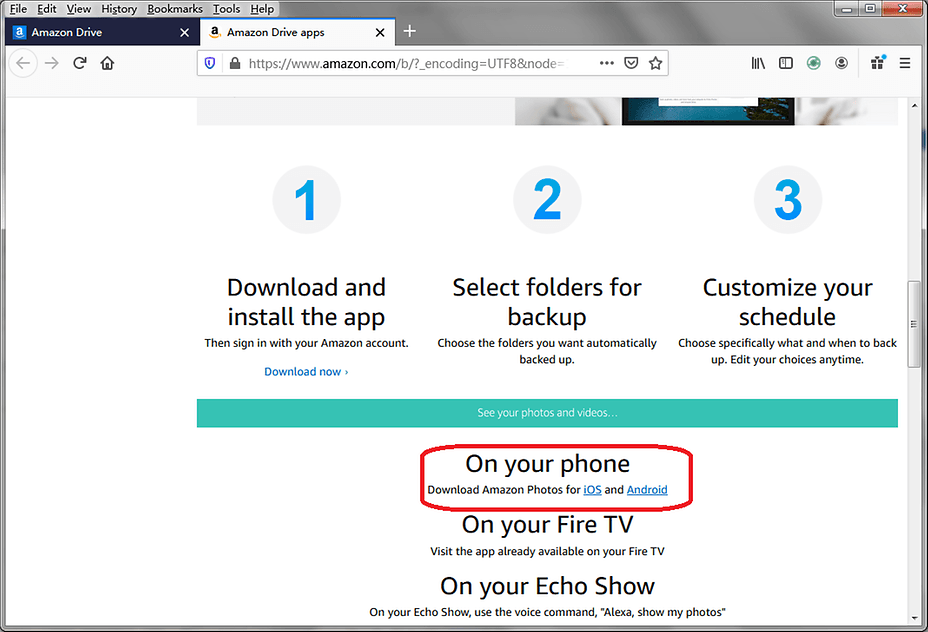The width and height of the screenshot is (928, 632).
Task: Minimize the Firefox window
Action: pos(847,9)
